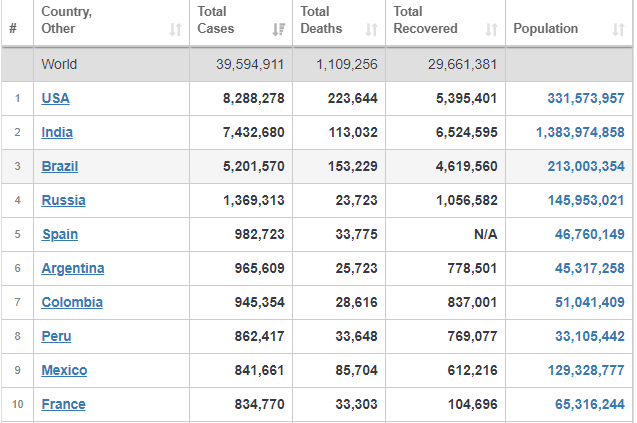Select Argentina total cases 965,609

259,269
